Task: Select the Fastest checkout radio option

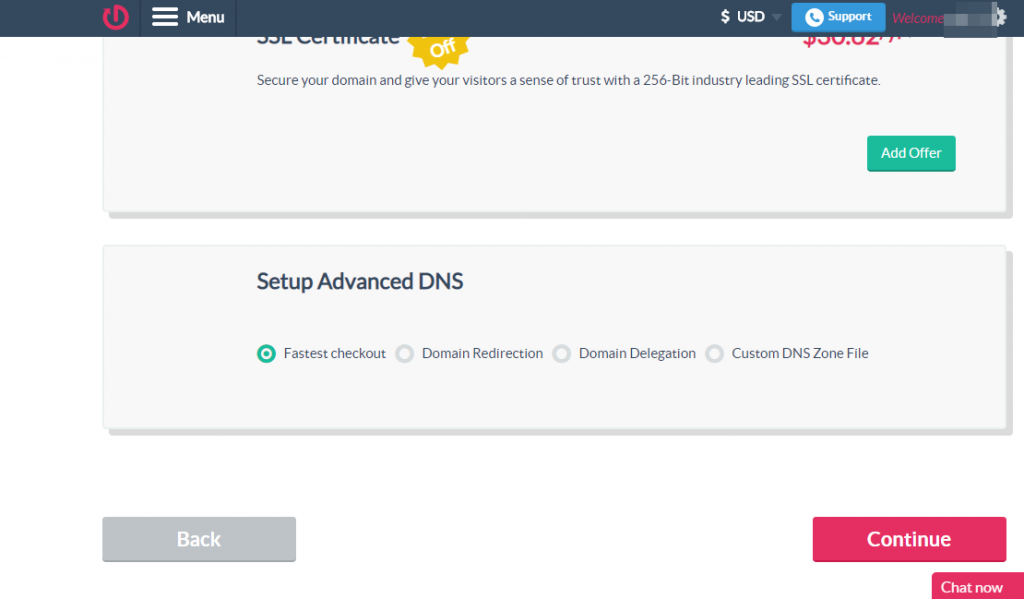Action: tap(266, 353)
